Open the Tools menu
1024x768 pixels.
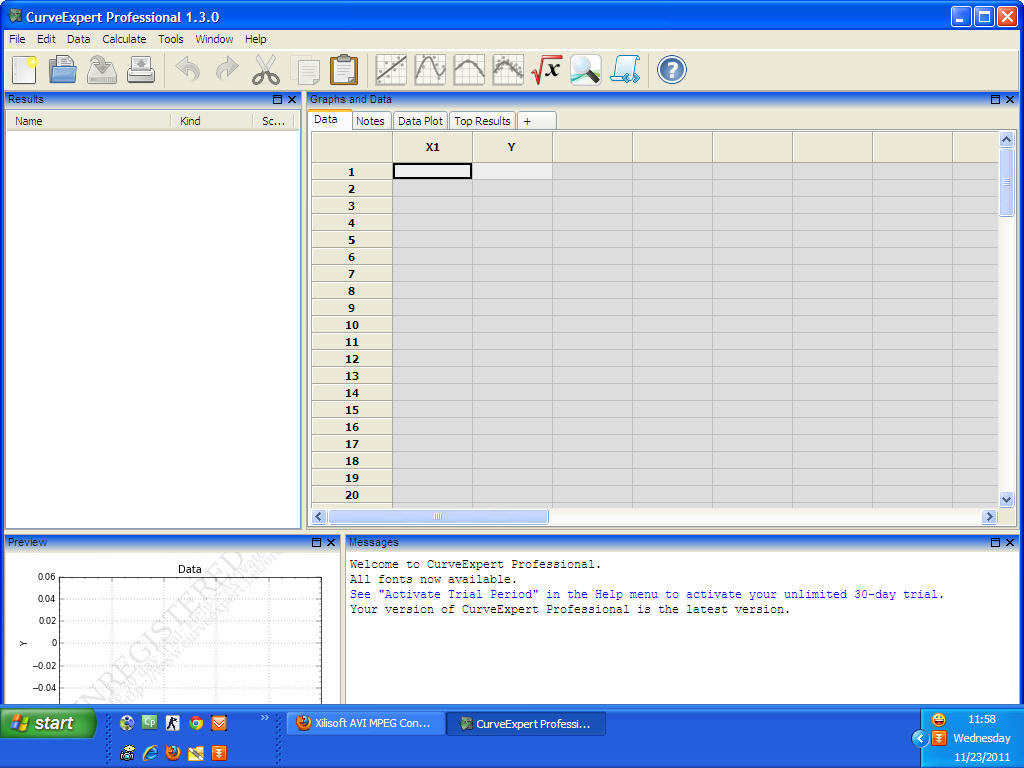pyautogui.click(x=170, y=39)
